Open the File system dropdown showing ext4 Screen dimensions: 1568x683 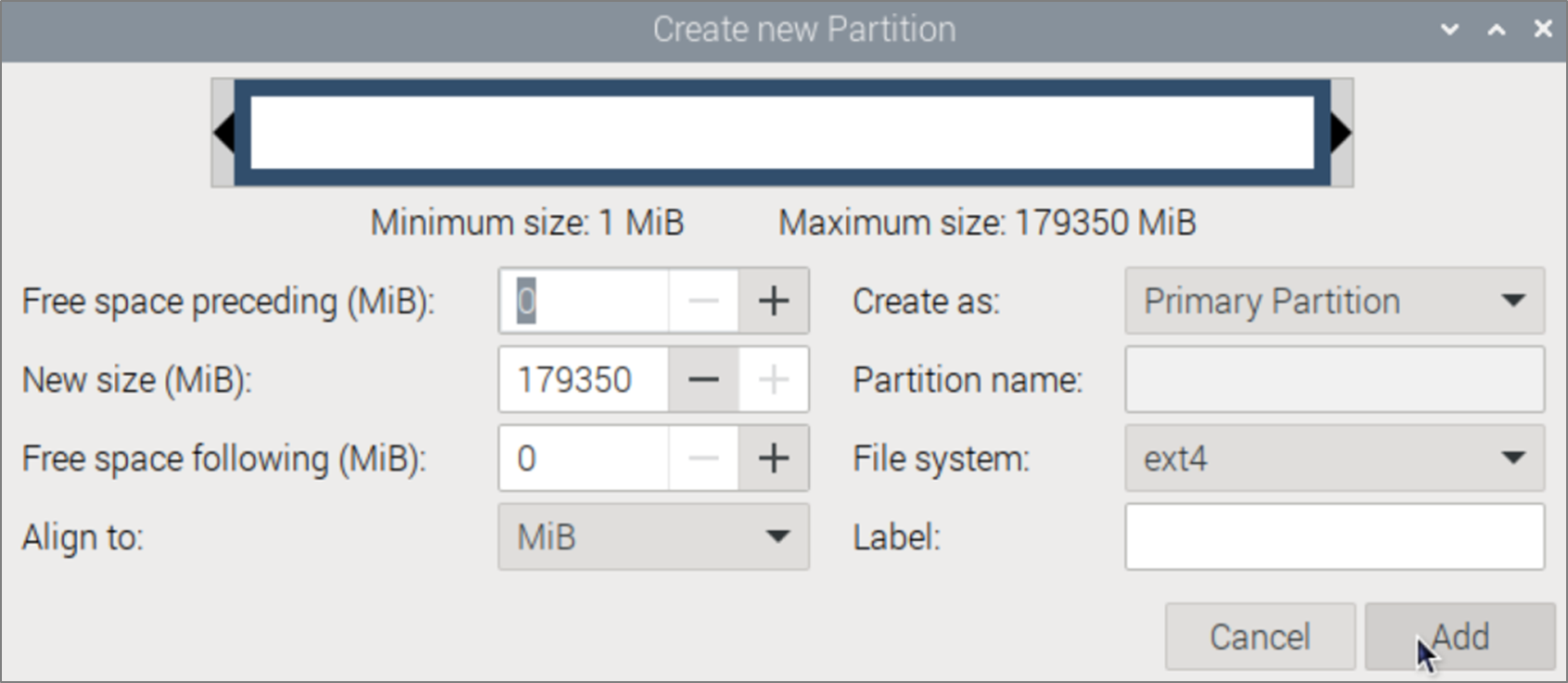pyautogui.click(x=1334, y=458)
